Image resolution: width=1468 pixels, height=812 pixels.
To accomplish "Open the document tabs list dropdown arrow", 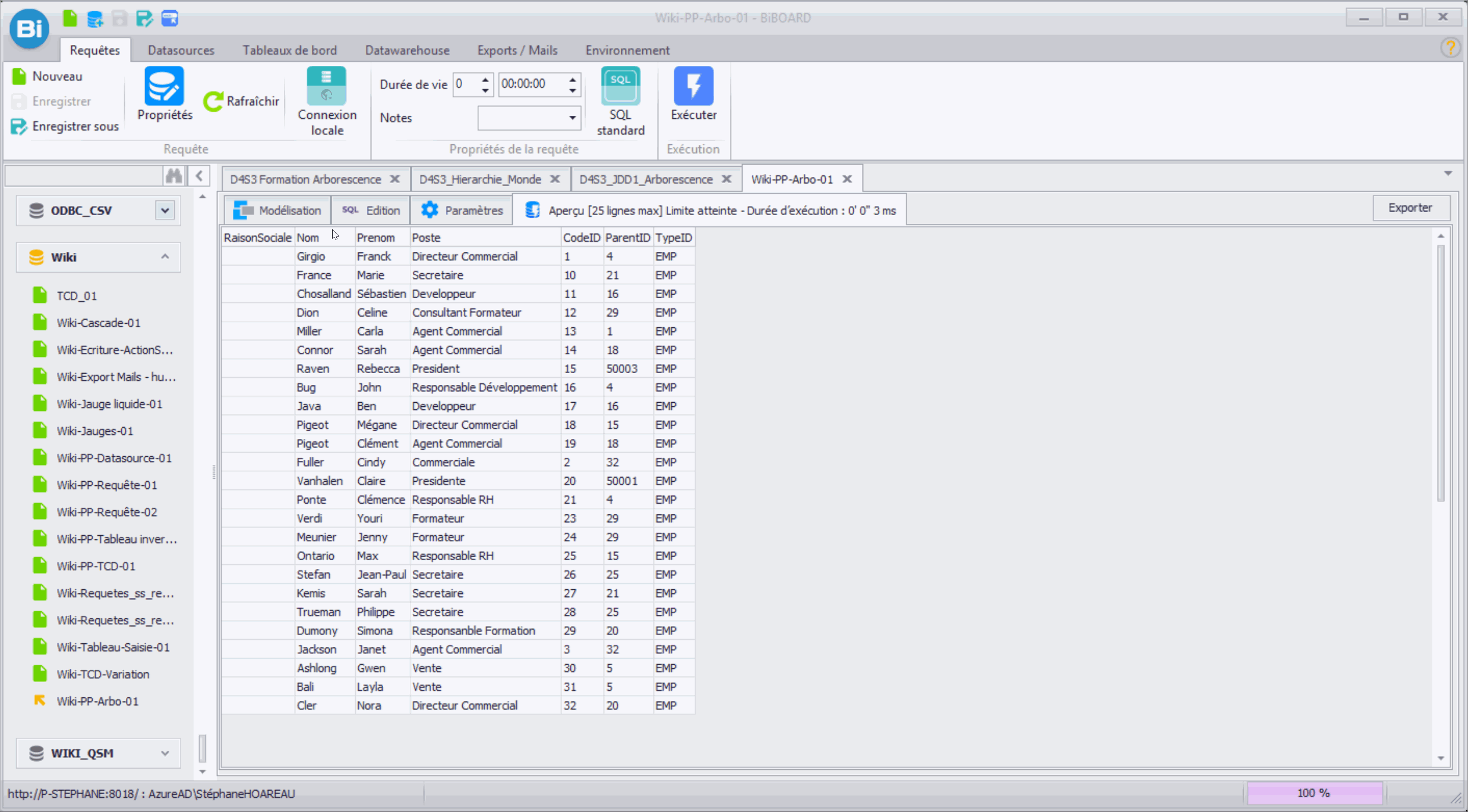I will (1448, 173).
